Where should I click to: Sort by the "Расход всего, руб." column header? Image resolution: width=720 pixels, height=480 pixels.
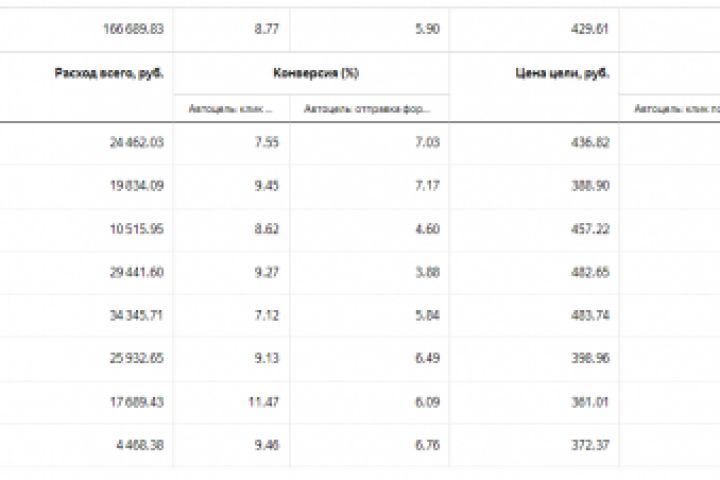coord(109,73)
